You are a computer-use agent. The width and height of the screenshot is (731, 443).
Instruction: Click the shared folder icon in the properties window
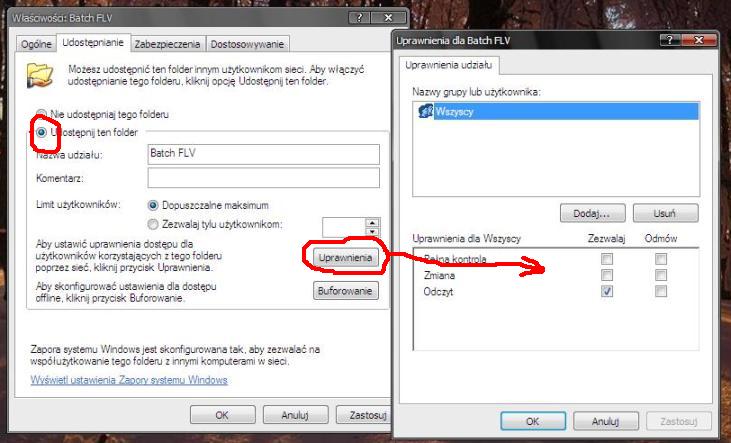[40, 75]
